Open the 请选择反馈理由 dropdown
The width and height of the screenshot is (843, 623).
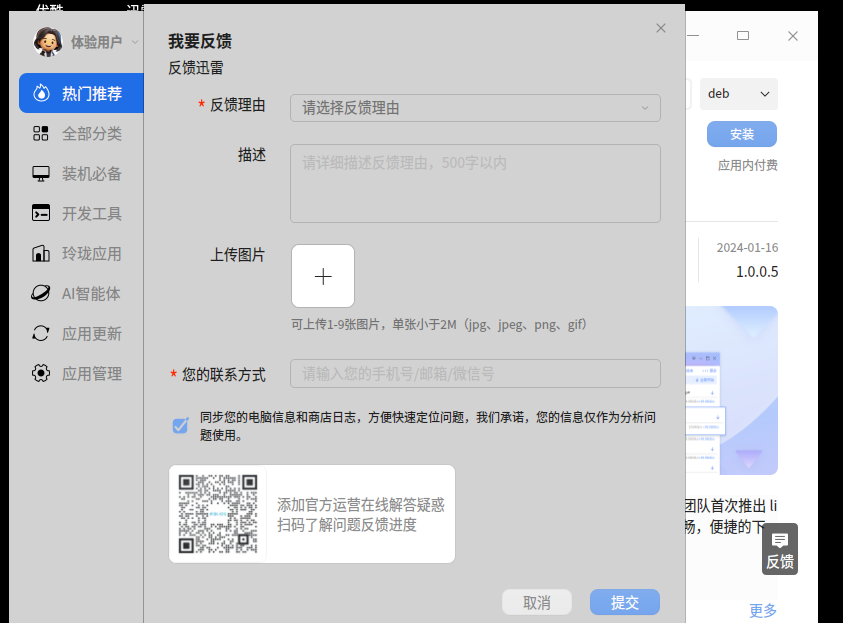tap(475, 108)
